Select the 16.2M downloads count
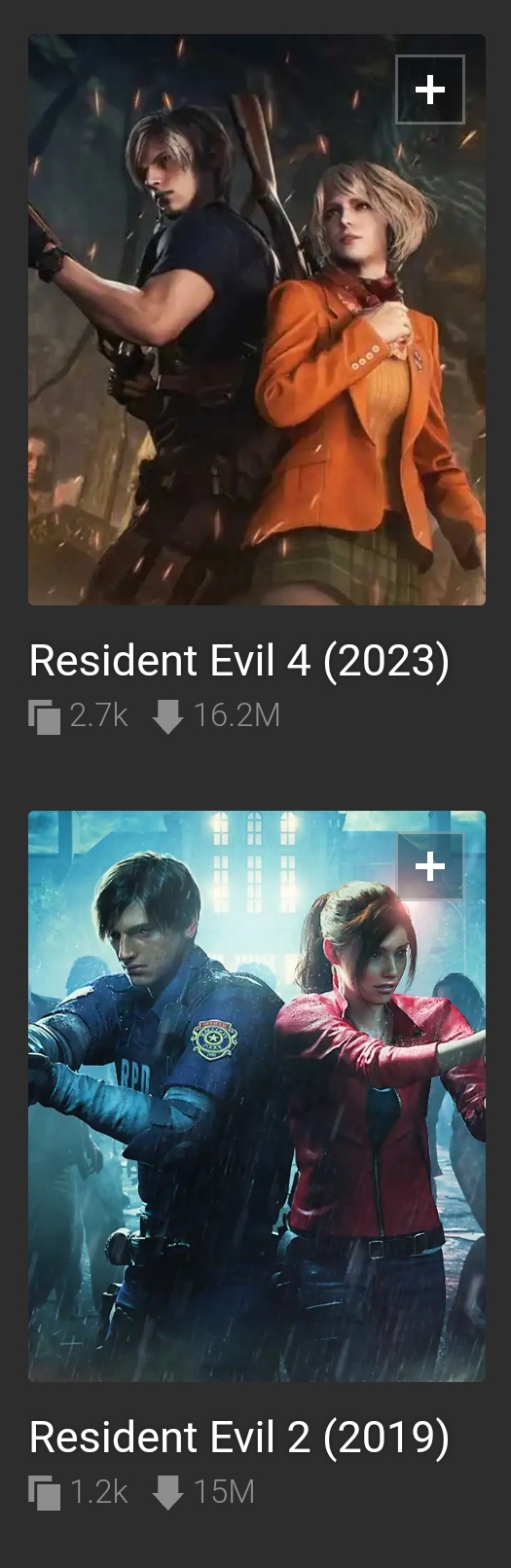Viewport: 511px width, 1568px height. click(x=237, y=715)
